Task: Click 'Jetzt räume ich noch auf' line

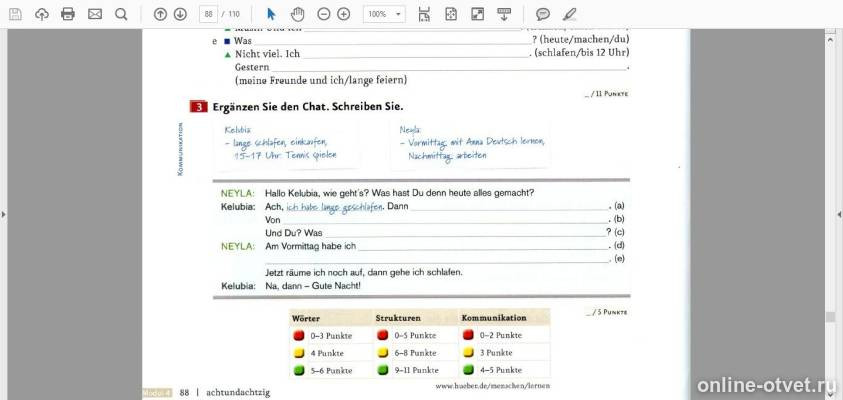Action: click(x=363, y=272)
